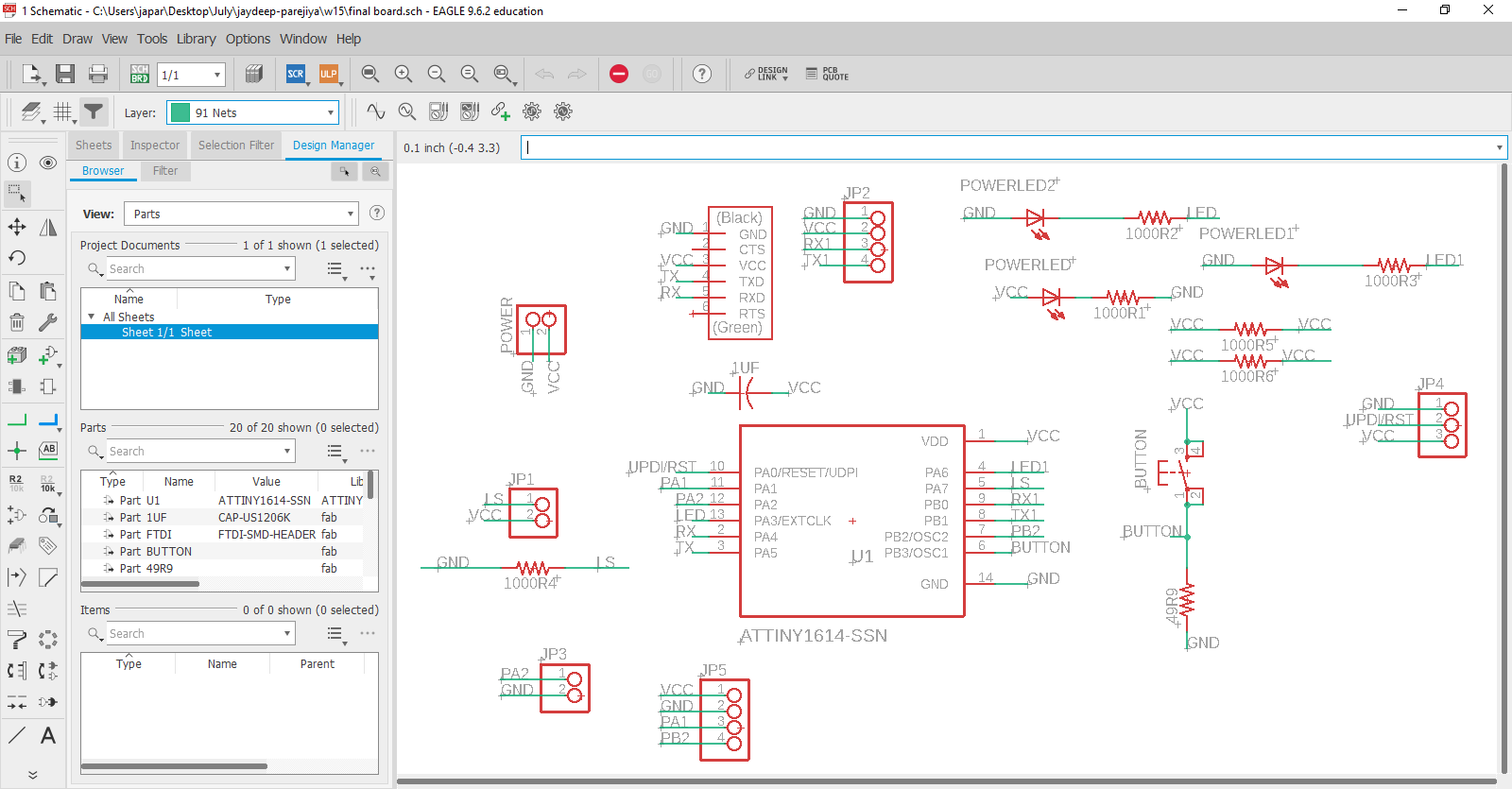The image size is (1512, 789).
Task: Expand more tools chevron at sidebar bottom
Action: coord(32,775)
